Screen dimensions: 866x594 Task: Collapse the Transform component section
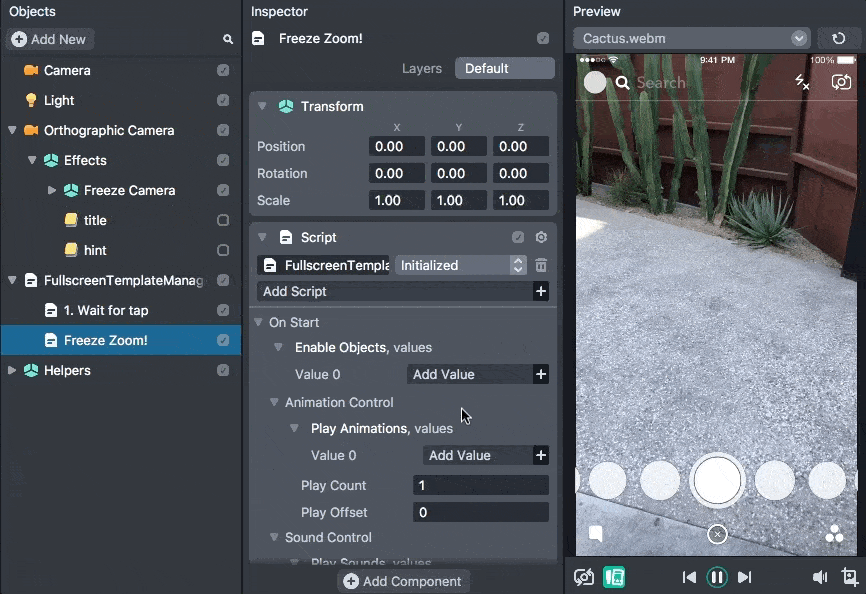(262, 106)
